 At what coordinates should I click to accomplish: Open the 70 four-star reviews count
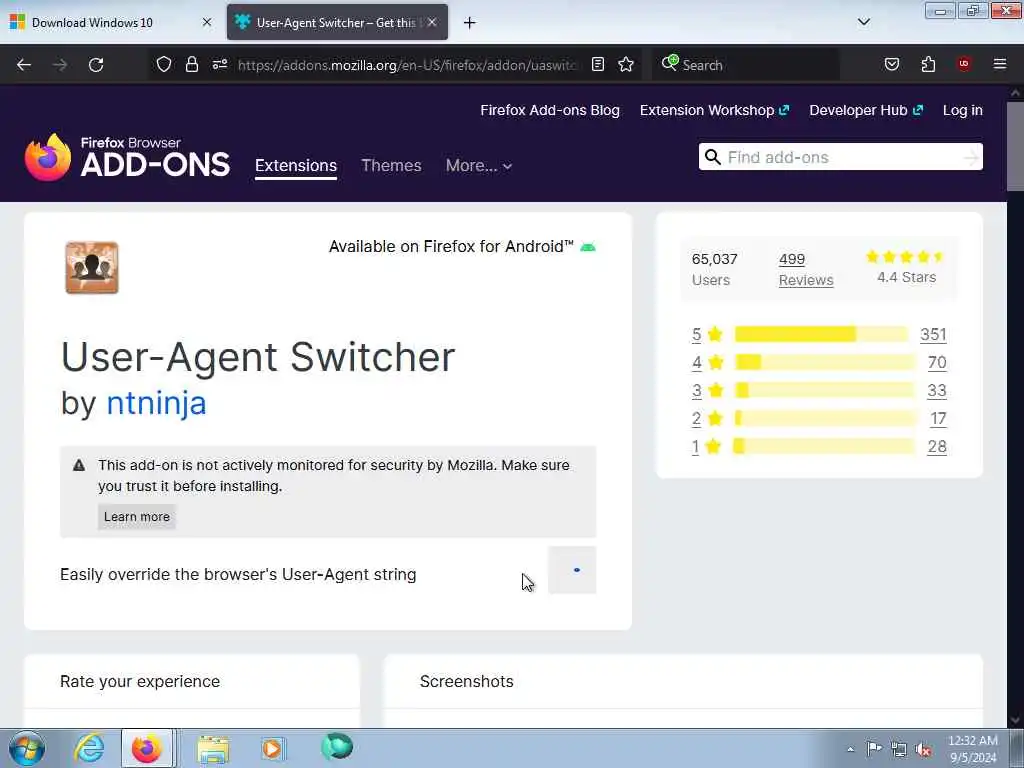pyautogui.click(x=937, y=362)
